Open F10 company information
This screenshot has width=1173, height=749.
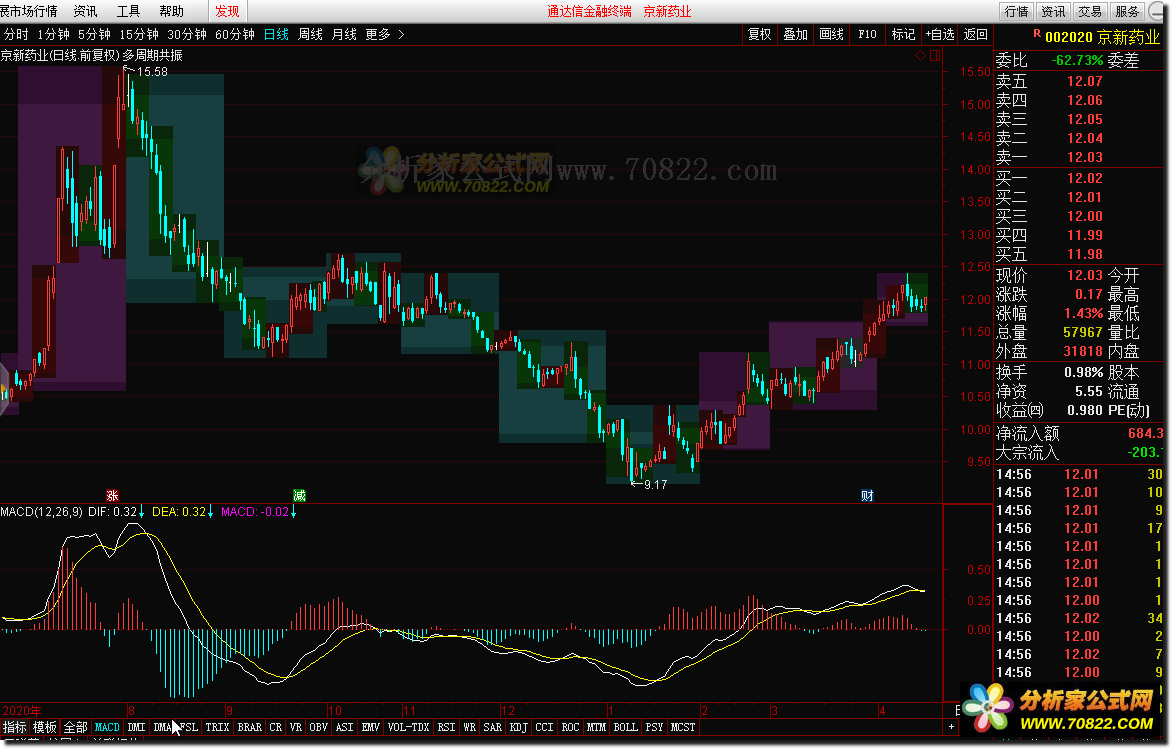point(867,34)
